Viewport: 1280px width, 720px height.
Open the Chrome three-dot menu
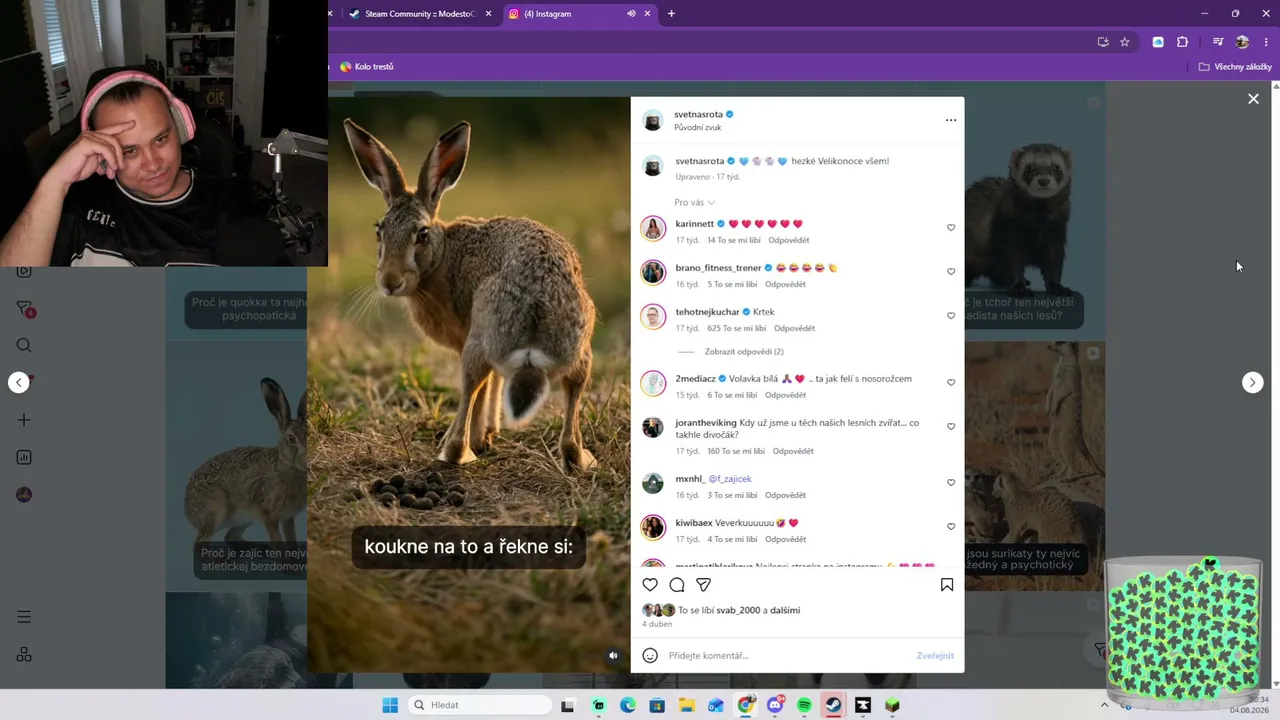(1266, 42)
